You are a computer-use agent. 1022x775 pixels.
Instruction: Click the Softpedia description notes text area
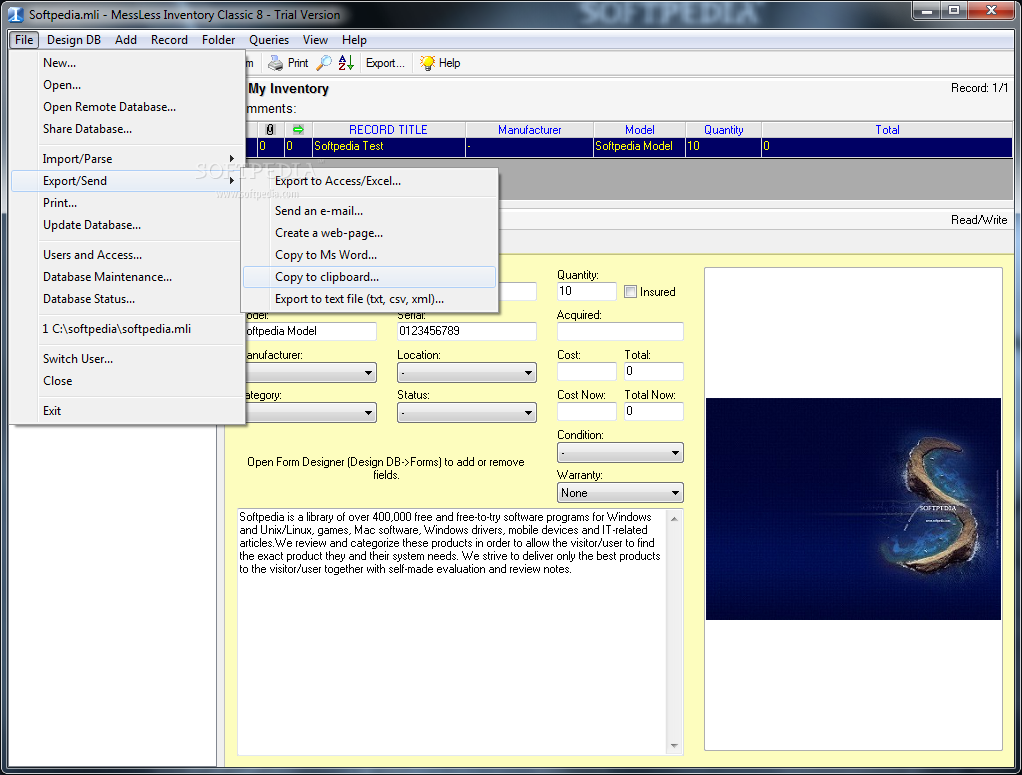coord(452,631)
